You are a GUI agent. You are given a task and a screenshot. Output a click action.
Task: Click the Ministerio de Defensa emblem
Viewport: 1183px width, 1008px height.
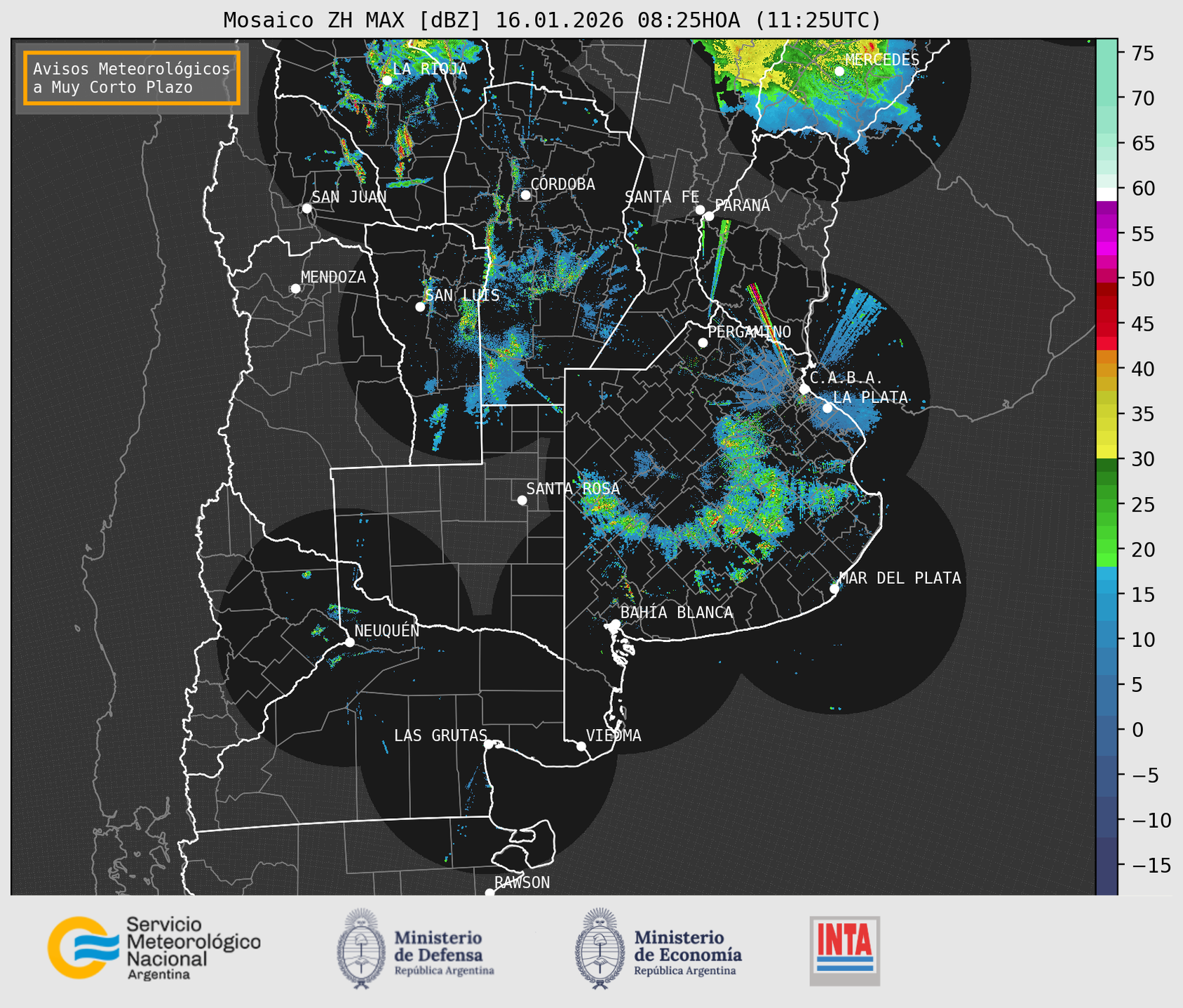(361, 948)
